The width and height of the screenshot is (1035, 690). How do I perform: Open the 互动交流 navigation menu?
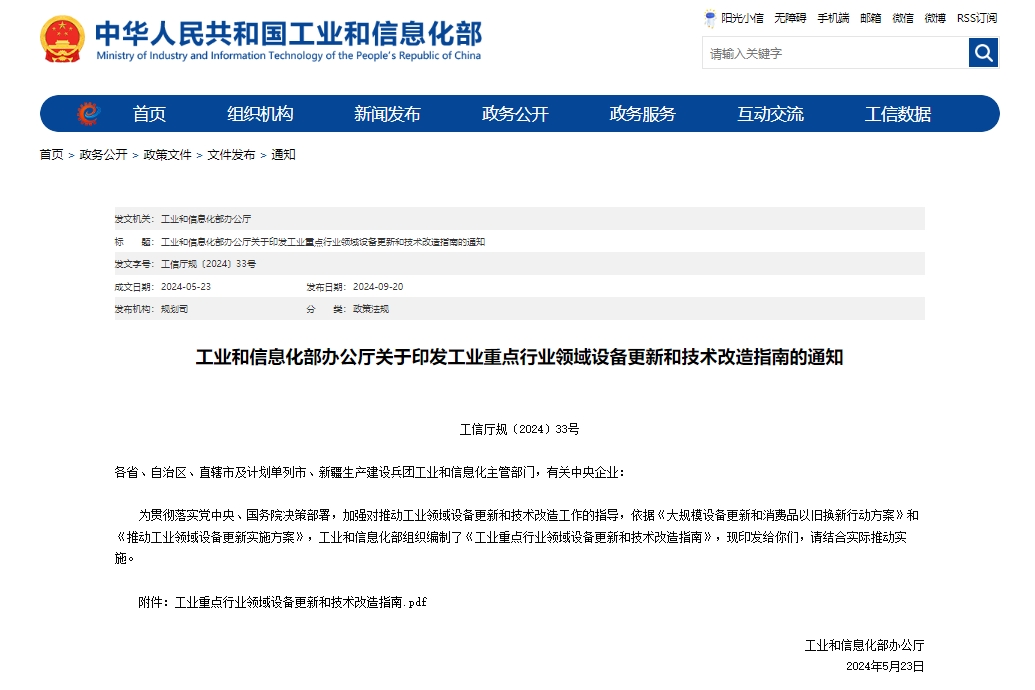769,113
